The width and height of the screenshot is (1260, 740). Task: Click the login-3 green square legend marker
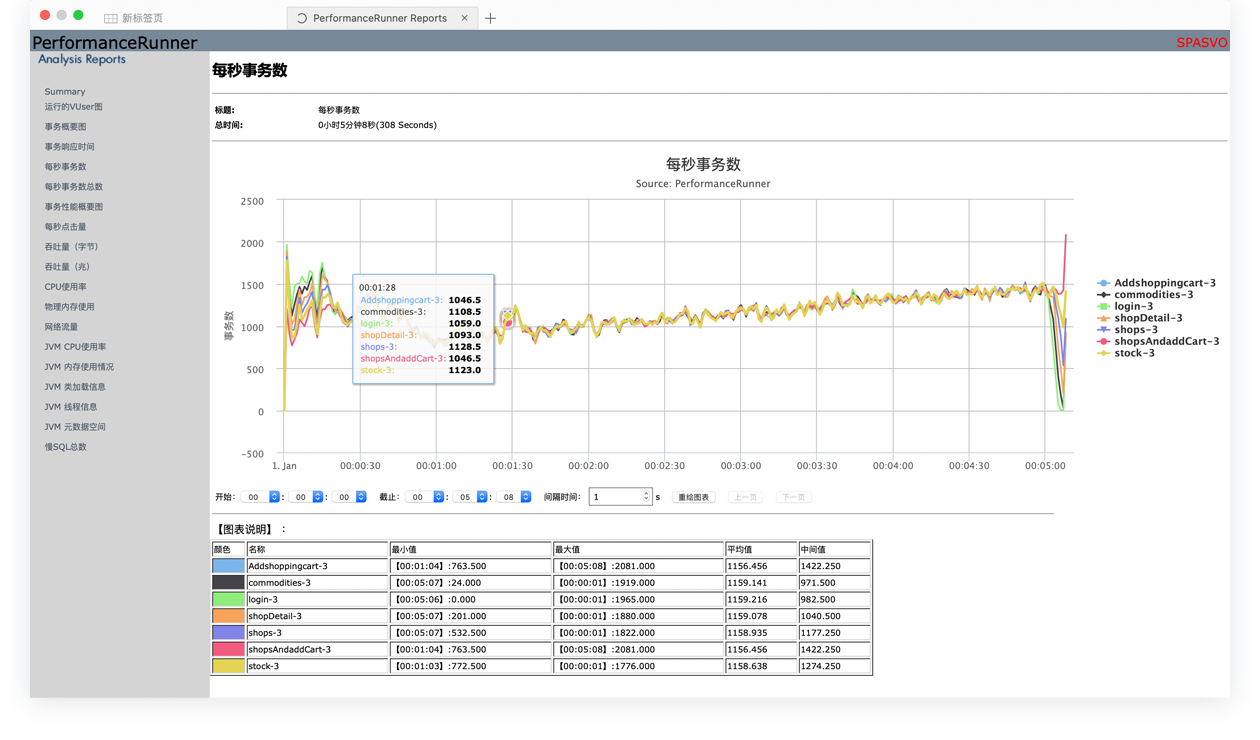click(1104, 307)
